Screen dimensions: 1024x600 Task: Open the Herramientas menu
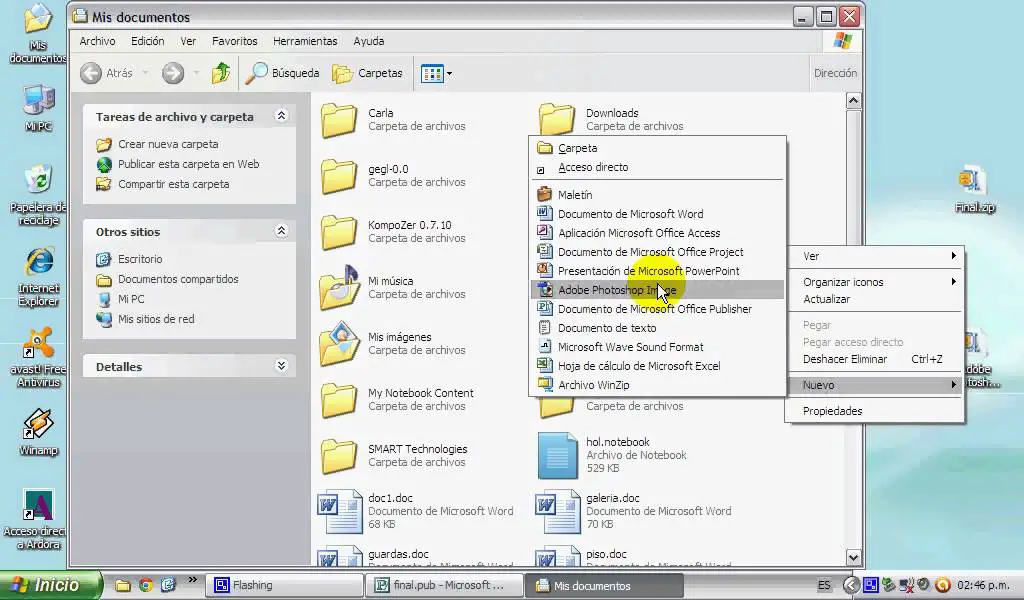tap(305, 41)
